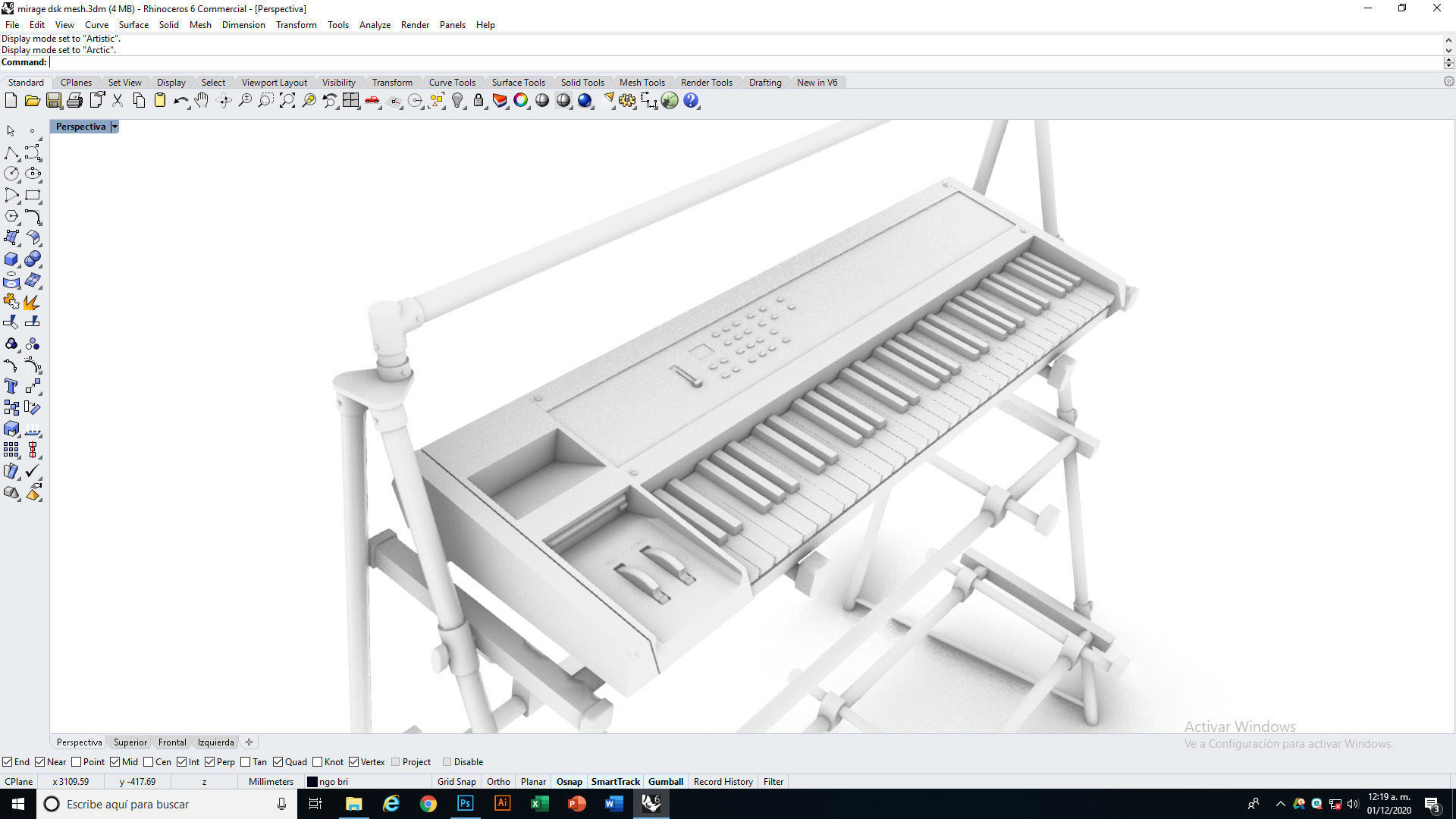Image resolution: width=1456 pixels, height=819 pixels.
Task: Click the Cut scissors icon
Action: click(118, 100)
